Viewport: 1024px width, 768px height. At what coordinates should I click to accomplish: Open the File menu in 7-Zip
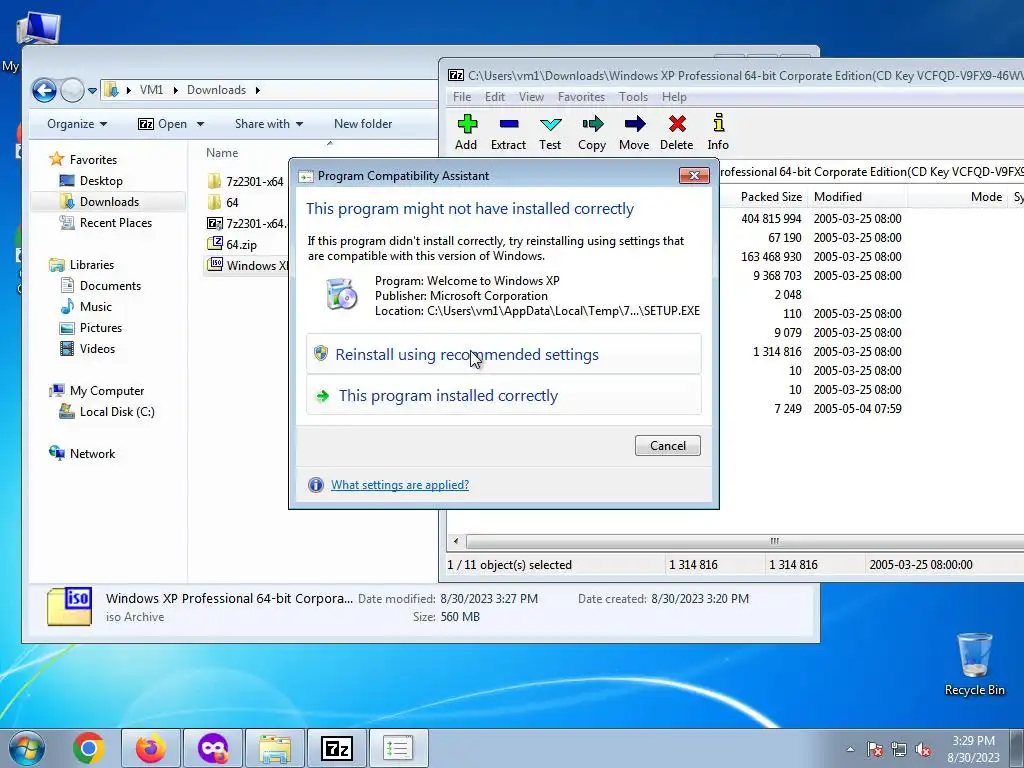click(x=462, y=97)
